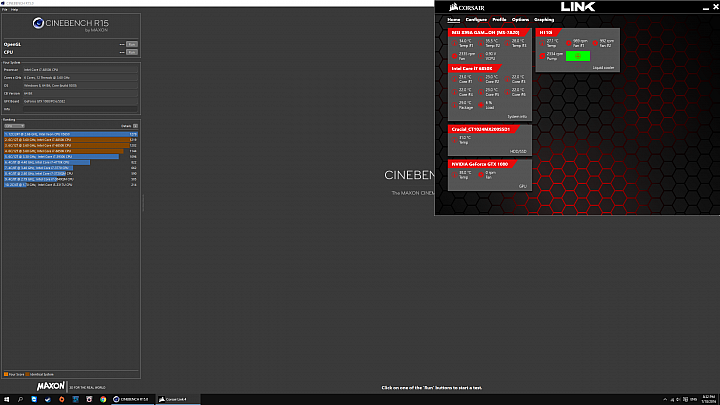The image size is (720, 405).
Task: Switch to the Profile tab in Corsair Link
Action: (x=499, y=20)
